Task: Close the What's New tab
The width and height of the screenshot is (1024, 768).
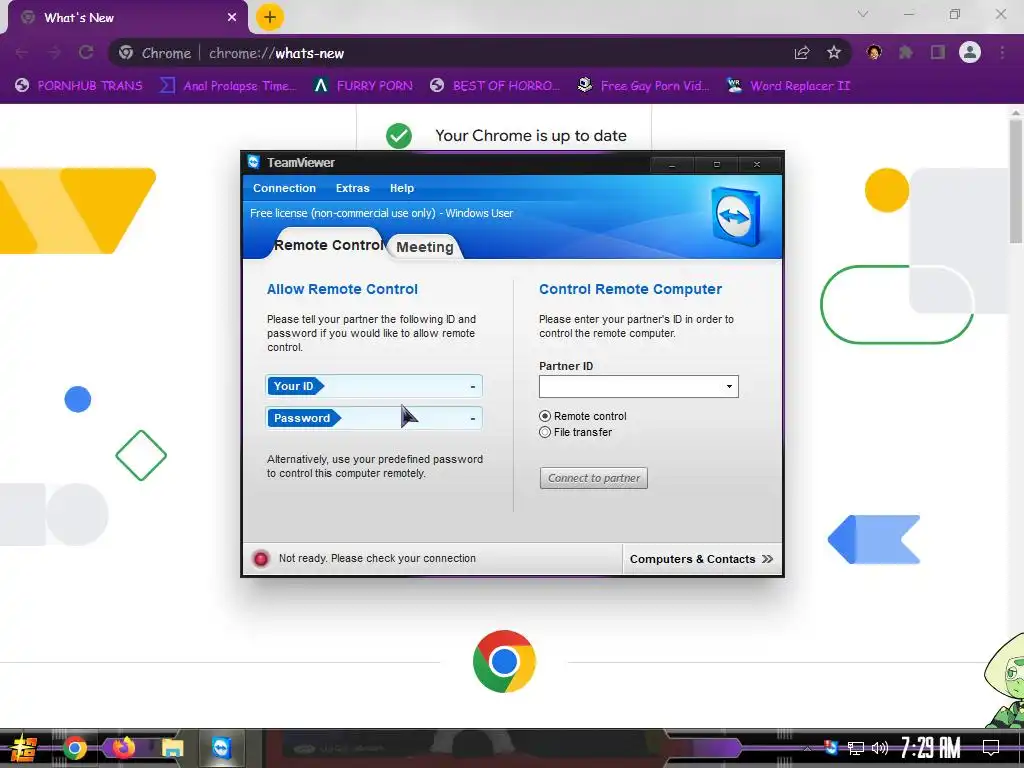Action: [232, 18]
